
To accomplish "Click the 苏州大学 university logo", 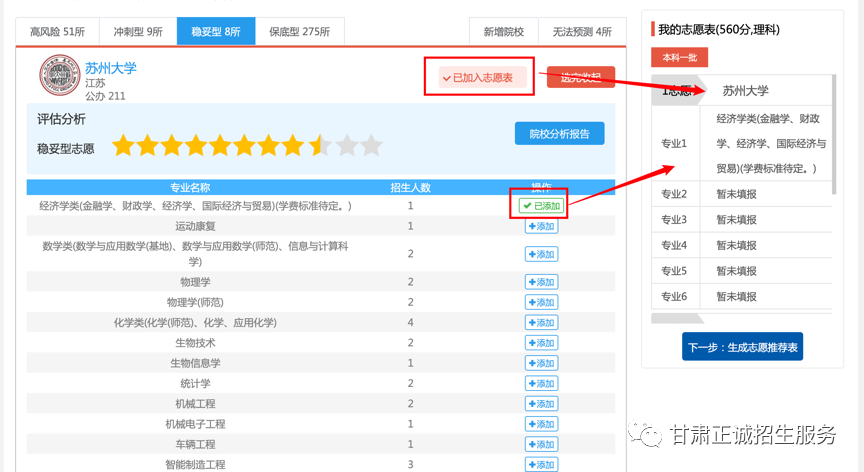I will click(59, 76).
